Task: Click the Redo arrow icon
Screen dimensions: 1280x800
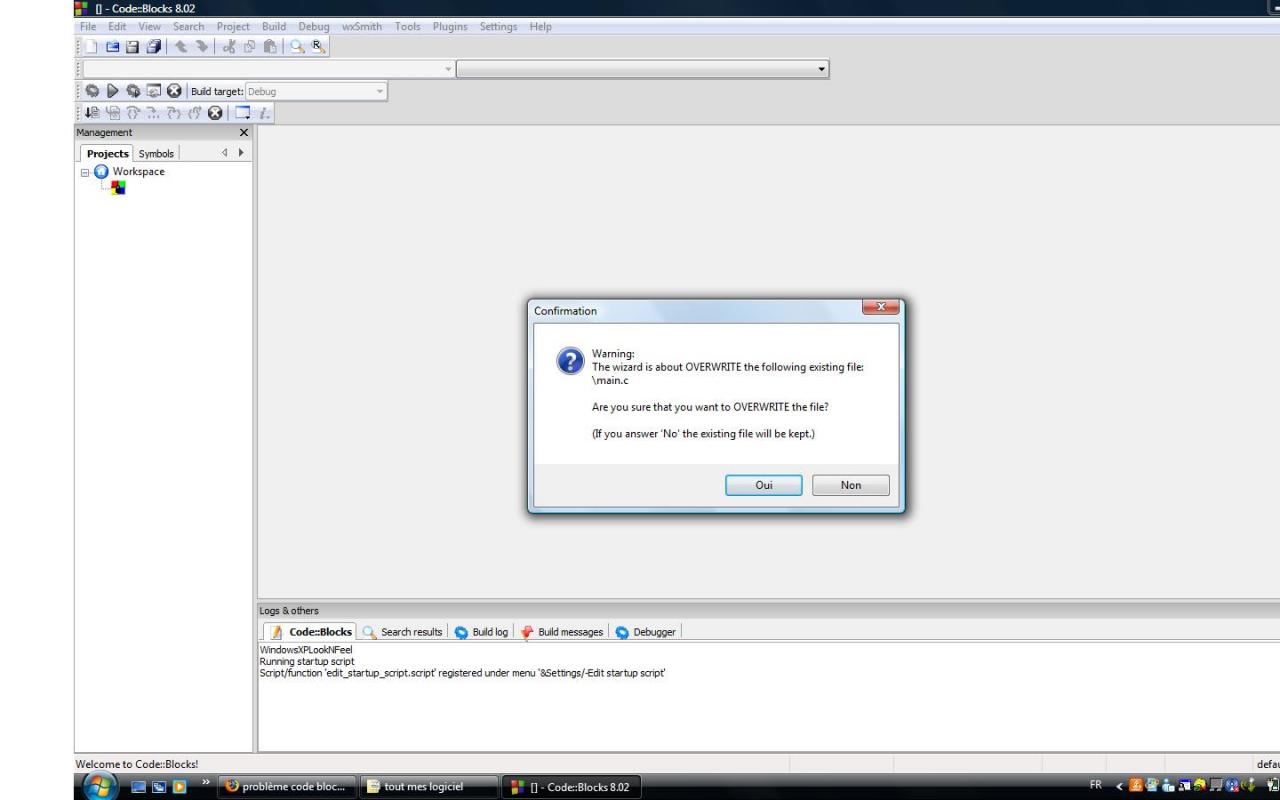Action: [202, 46]
